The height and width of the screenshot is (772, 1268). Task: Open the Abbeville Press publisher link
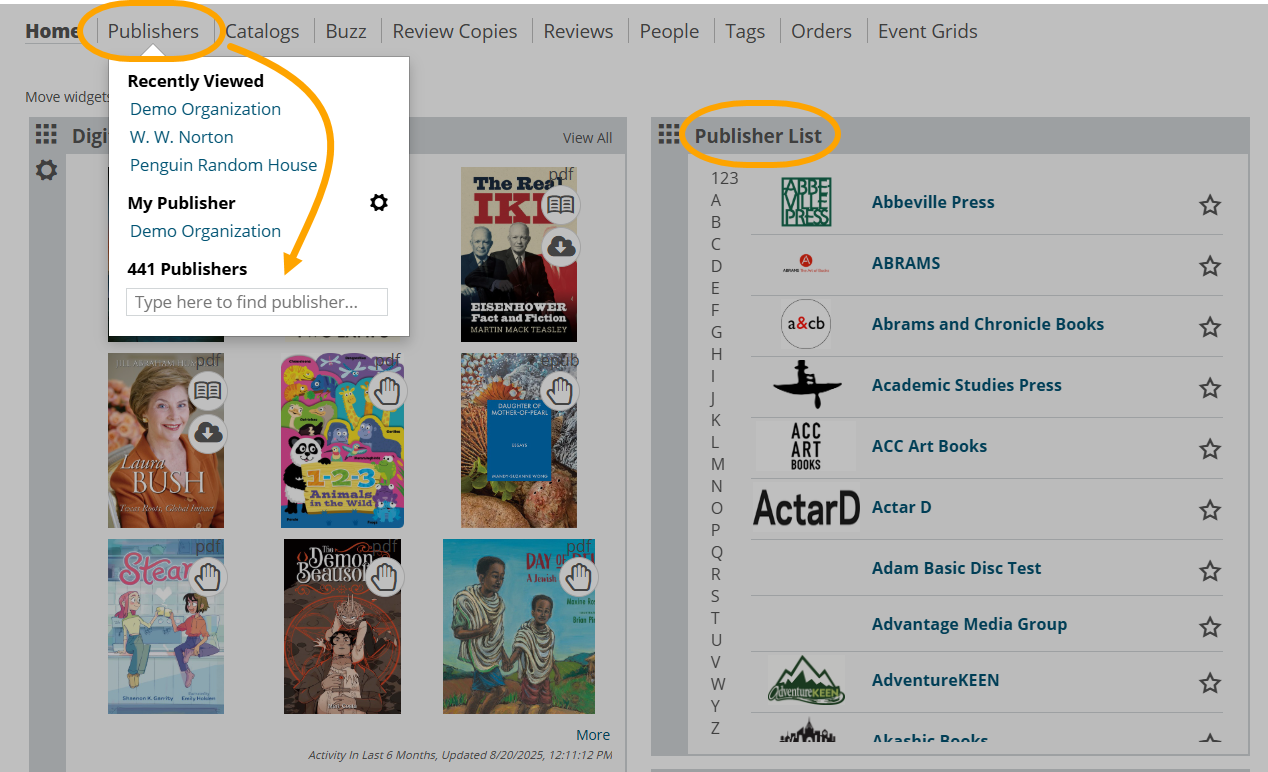933,202
